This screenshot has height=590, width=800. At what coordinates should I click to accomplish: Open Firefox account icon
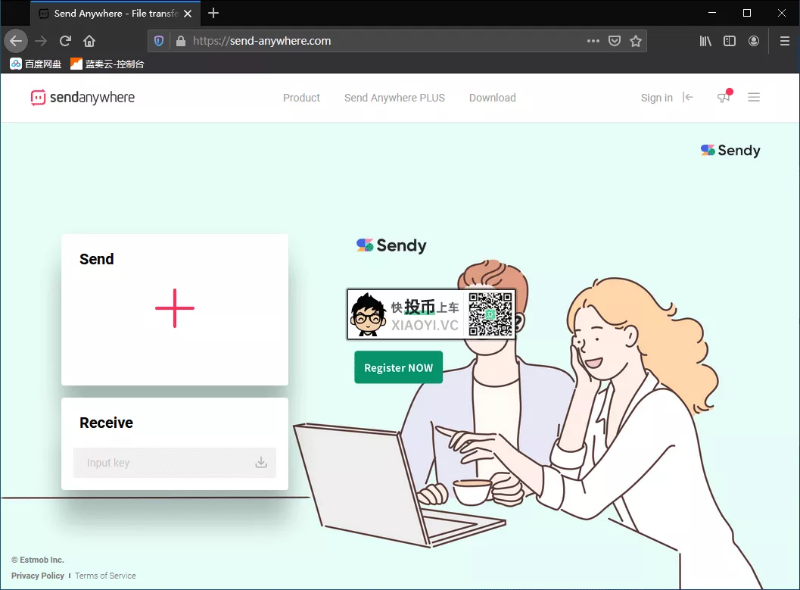754,41
